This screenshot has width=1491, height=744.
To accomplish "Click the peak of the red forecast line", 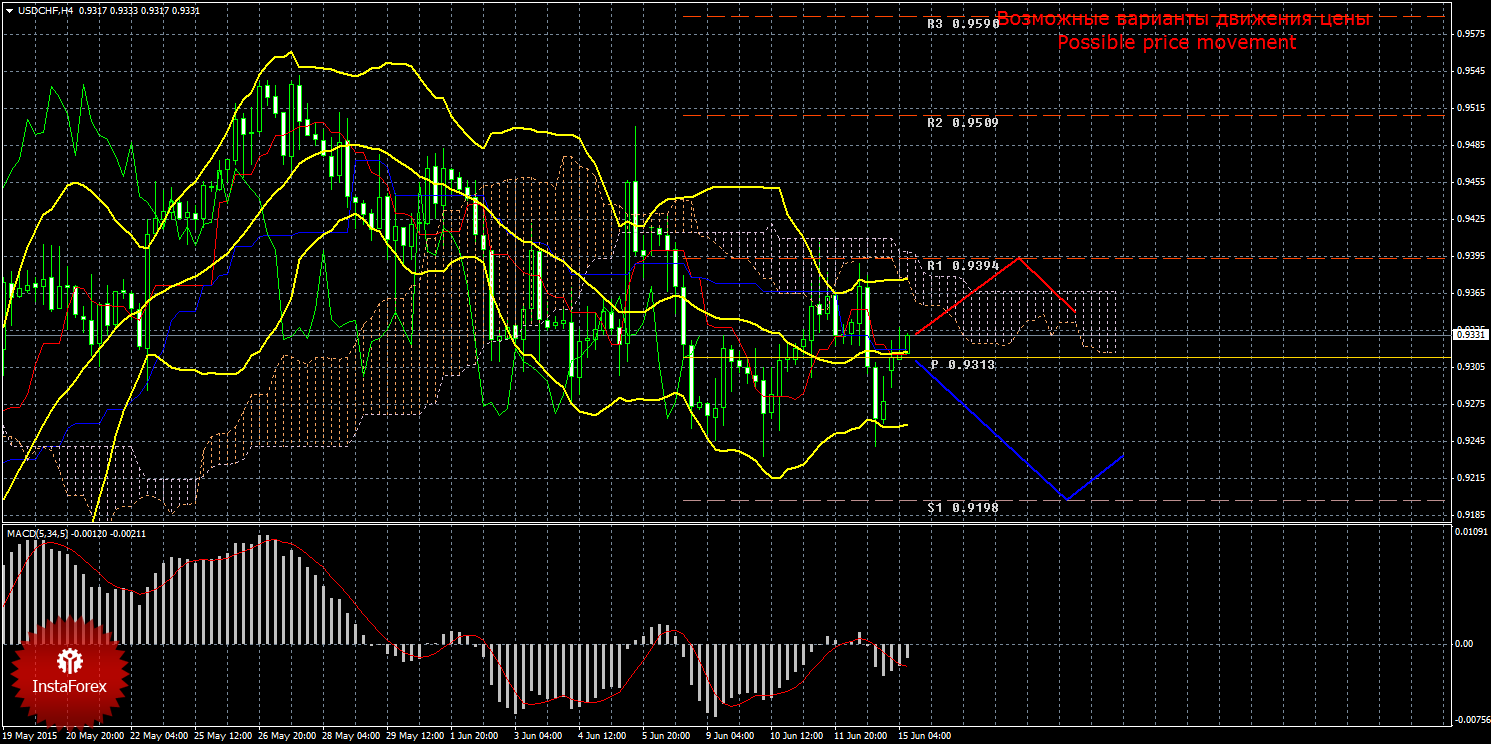I will [1019, 258].
